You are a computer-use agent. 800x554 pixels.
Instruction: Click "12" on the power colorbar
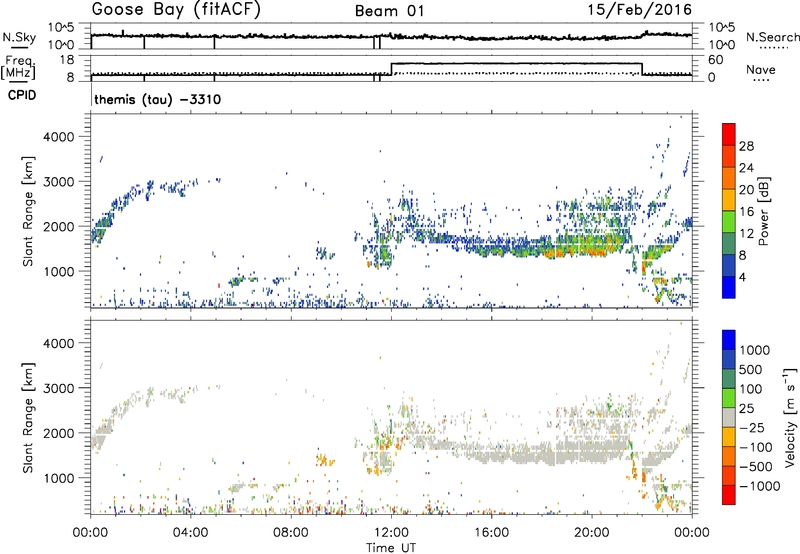746,233
